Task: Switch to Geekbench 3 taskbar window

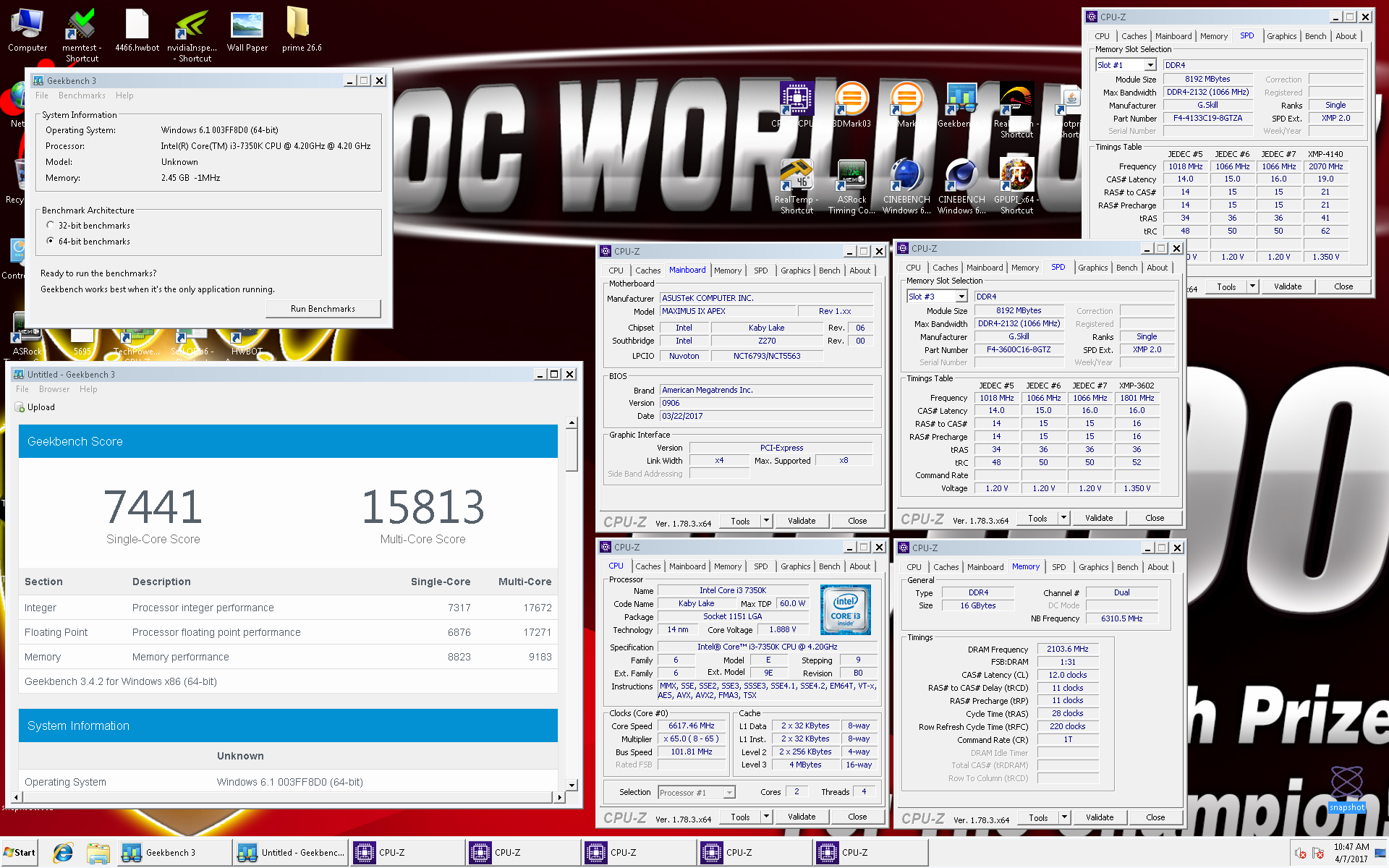Action: pyautogui.click(x=174, y=853)
